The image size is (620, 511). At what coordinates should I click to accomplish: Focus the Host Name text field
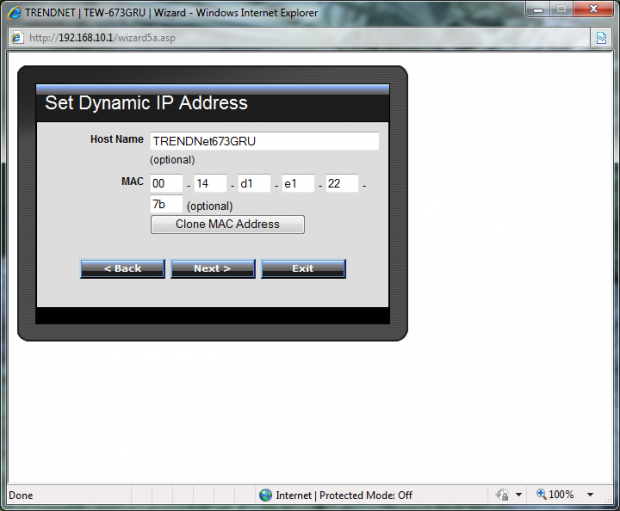click(265, 141)
